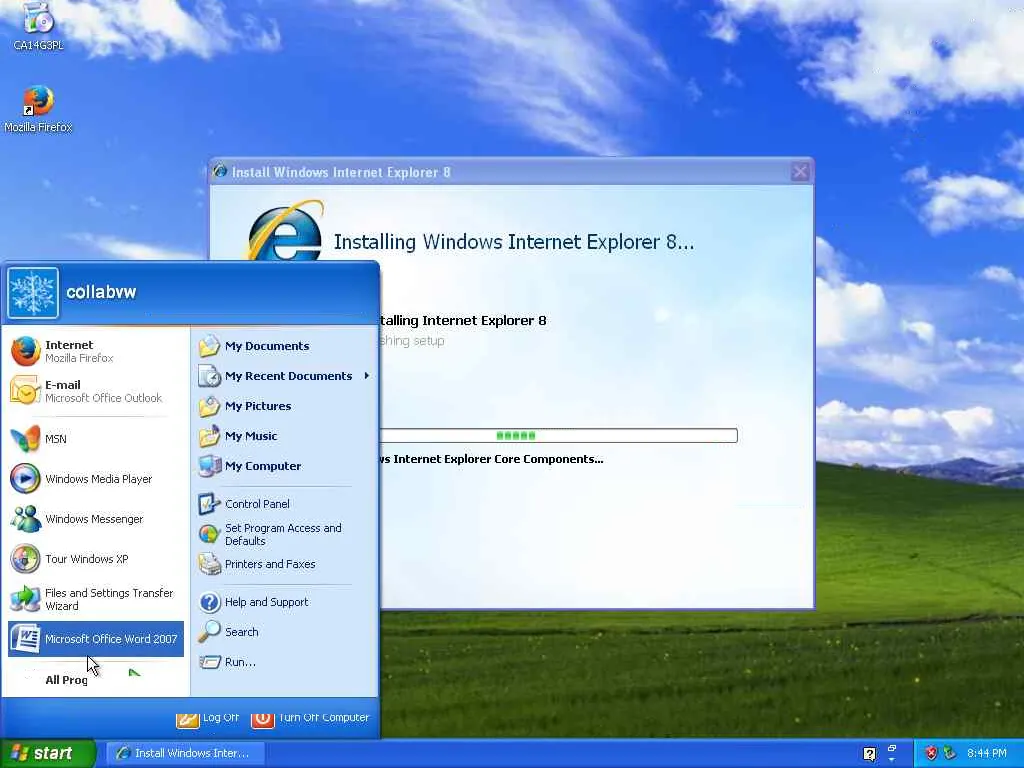This screenshot has height=768, width=1024.
Task: Open Control Panel
Action: 285,504
